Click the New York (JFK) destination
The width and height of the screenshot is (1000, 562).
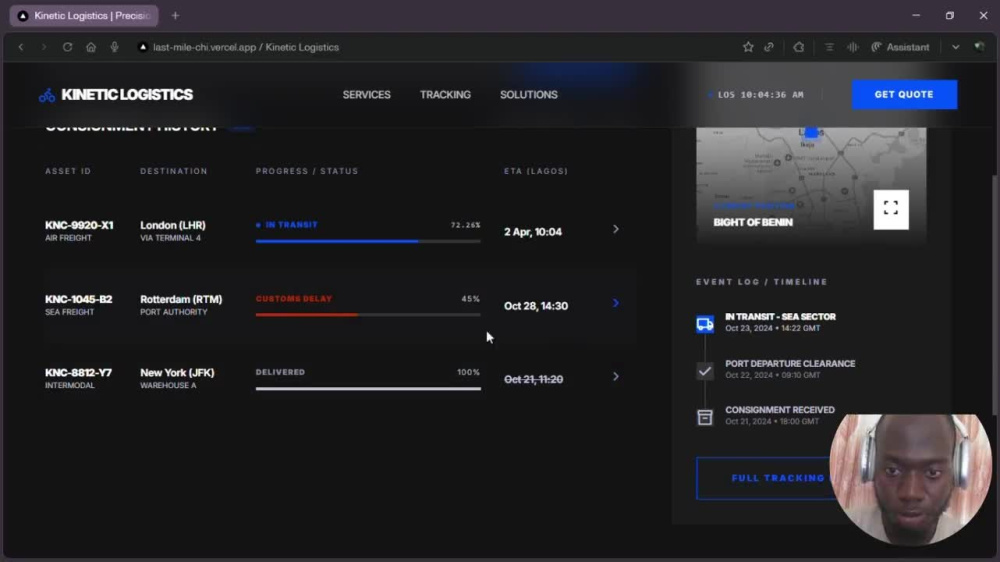tap(177, 373)
